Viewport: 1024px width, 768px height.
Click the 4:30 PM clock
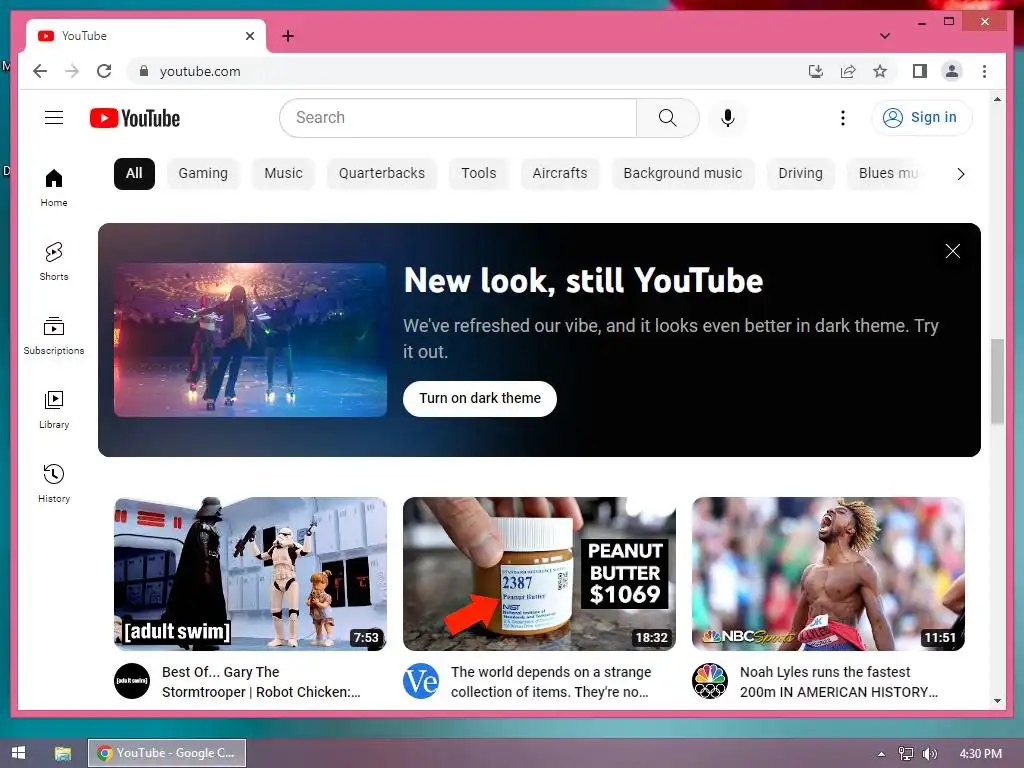(x=980, y=754)
